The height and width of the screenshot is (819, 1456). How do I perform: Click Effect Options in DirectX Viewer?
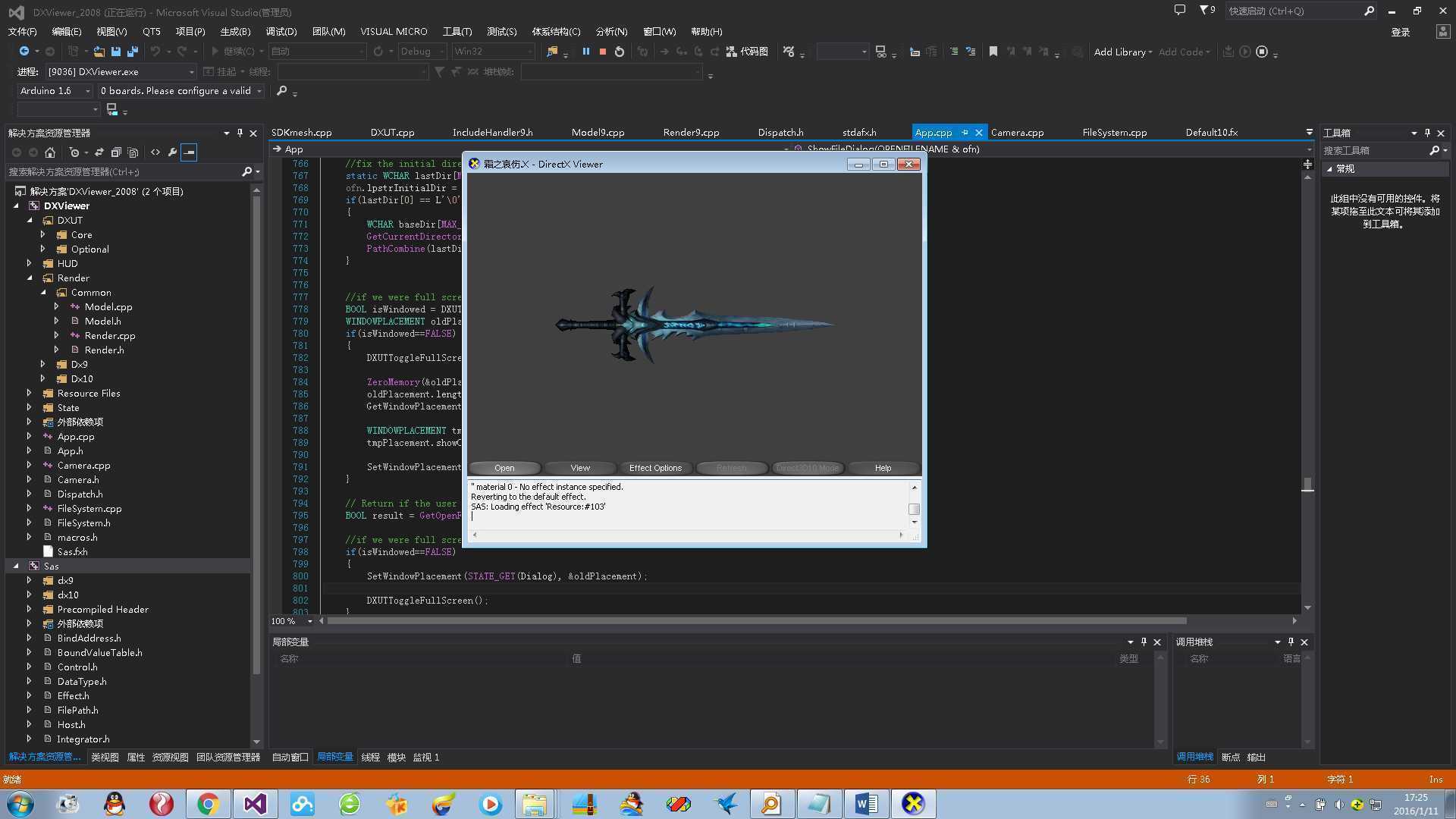[655, 469]
